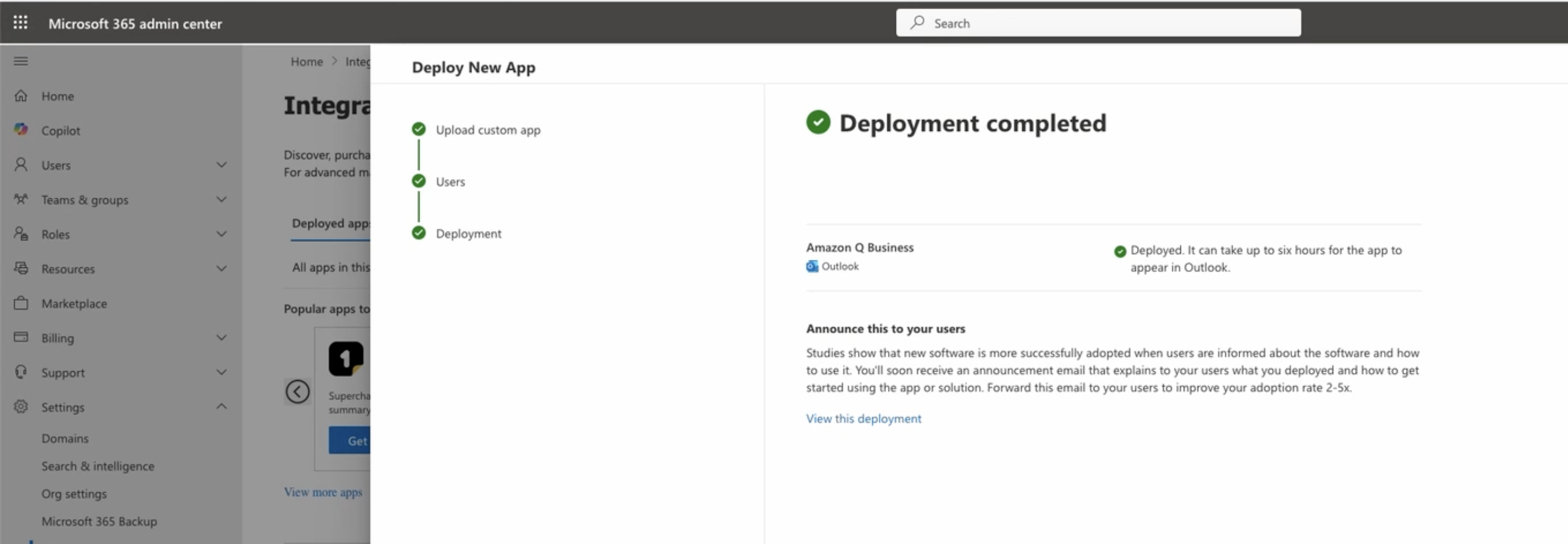Open Microsoft 365 Backup
This screenshot has width=1568, height=544.
98,521
